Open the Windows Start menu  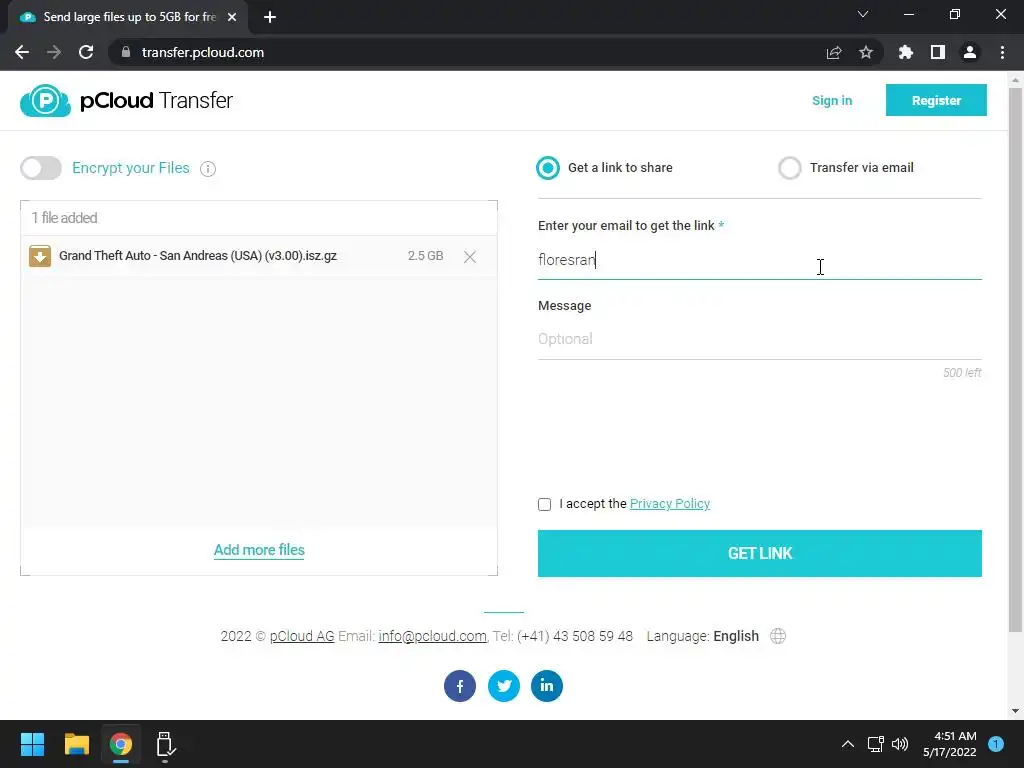click(32, 744)
